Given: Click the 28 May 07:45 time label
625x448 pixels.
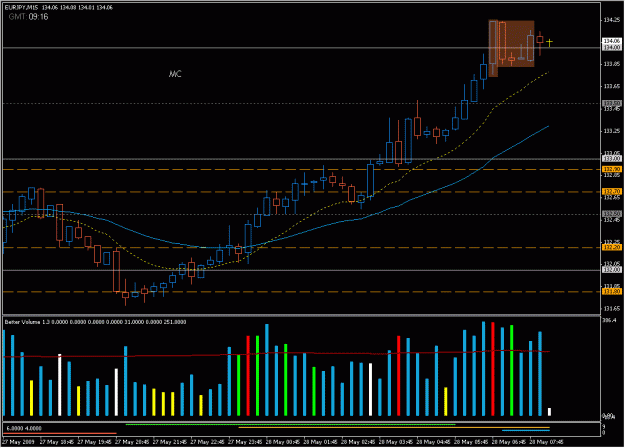Looking at the screenshot, I should [x=546, y=442].
